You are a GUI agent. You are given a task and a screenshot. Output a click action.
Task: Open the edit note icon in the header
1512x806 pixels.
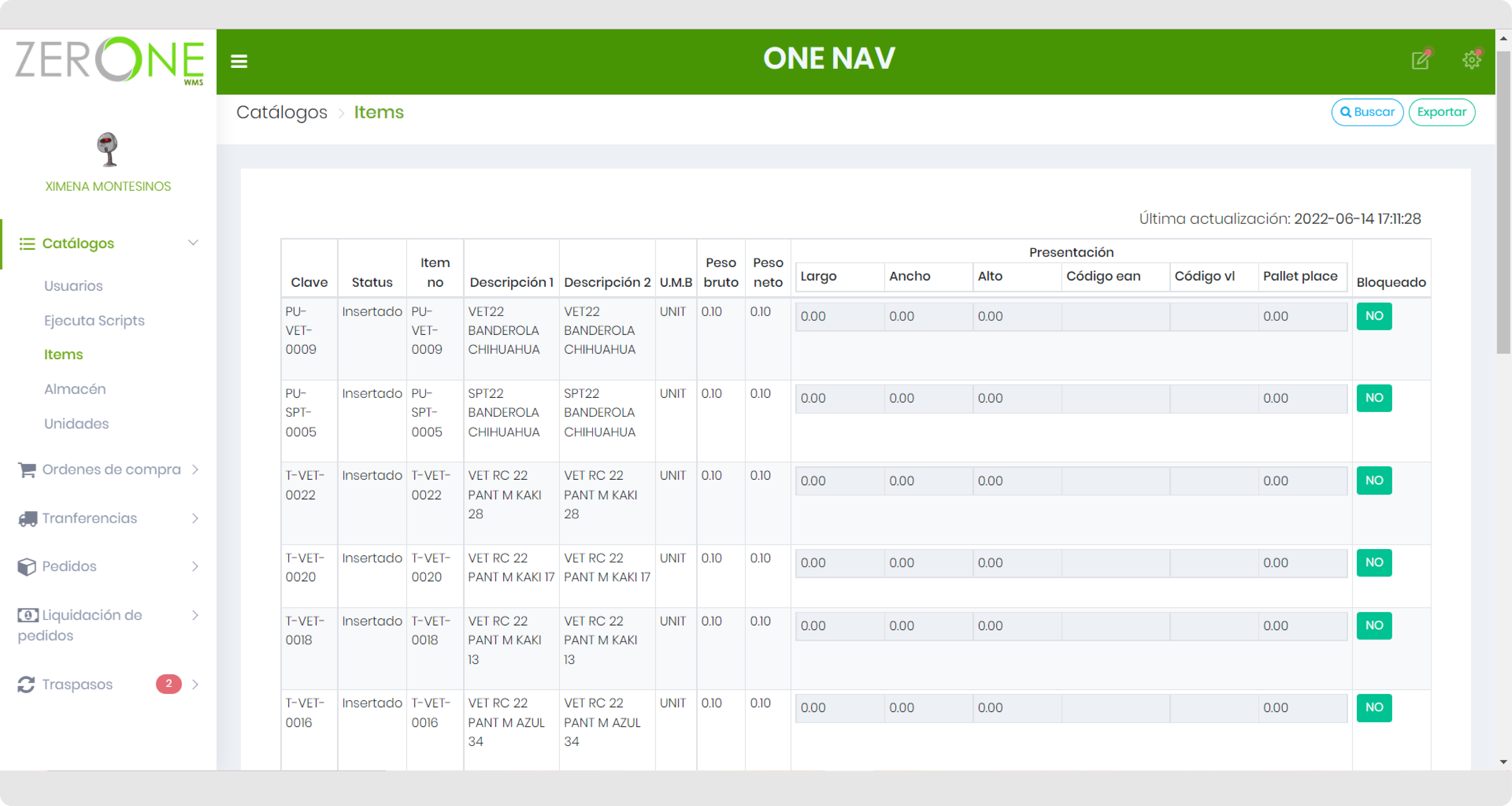pos(1421,60)
